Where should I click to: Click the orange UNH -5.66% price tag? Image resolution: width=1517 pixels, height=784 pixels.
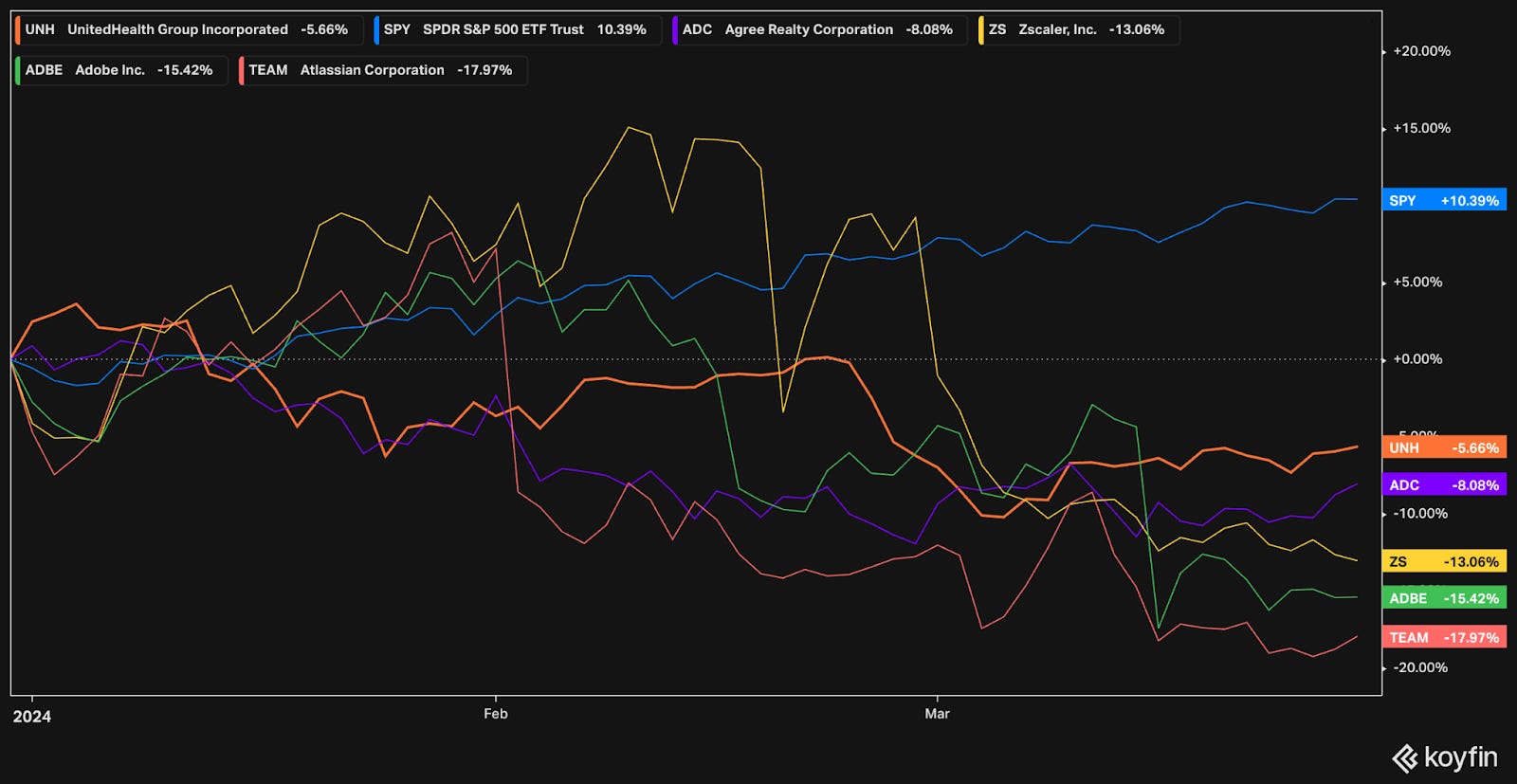(x=1444, y=447)
